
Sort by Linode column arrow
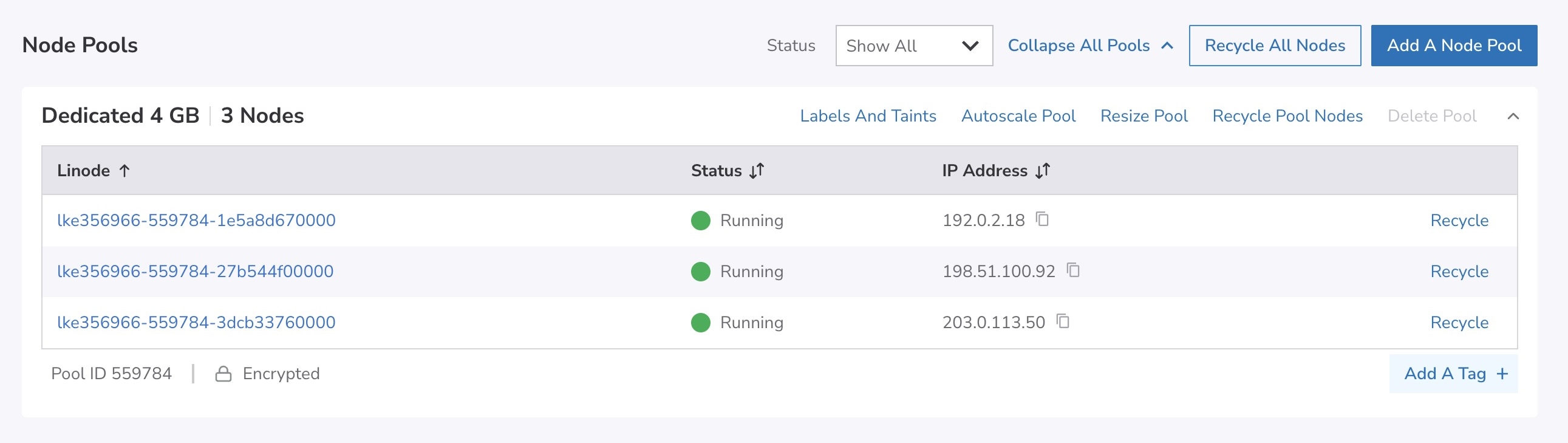pyautogui.click(x=124, y=171)
